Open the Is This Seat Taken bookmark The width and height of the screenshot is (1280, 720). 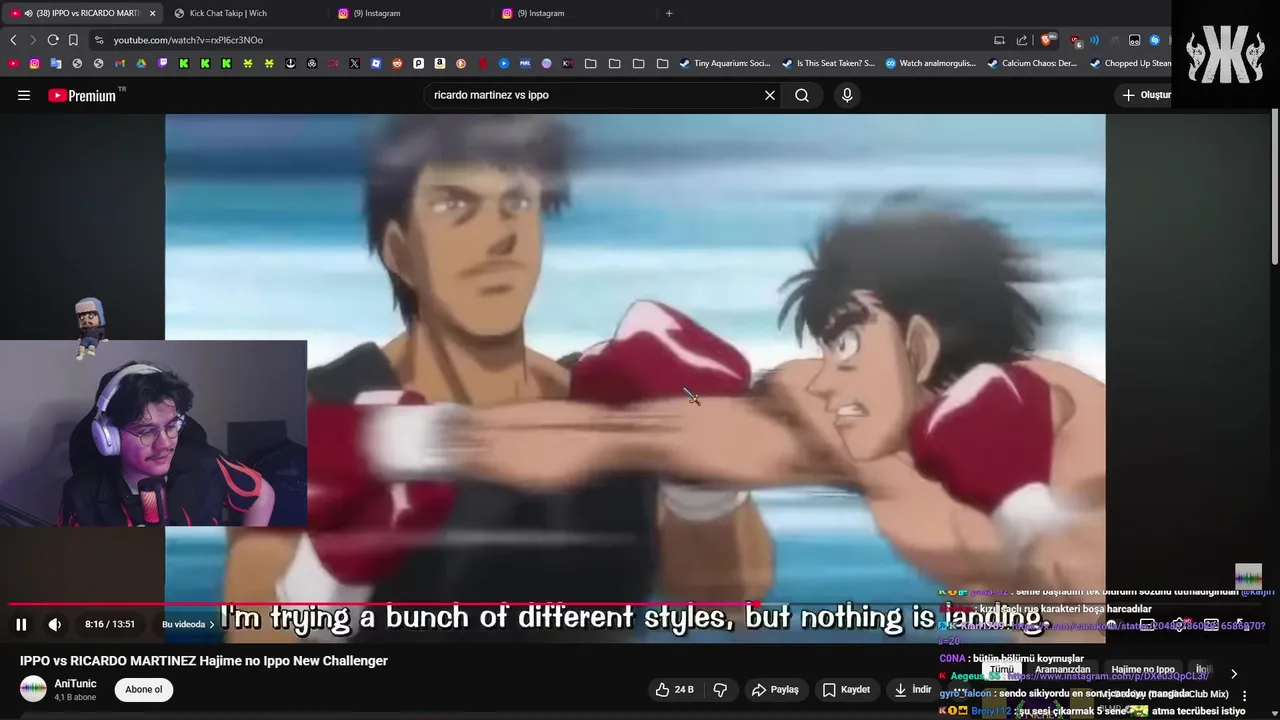828,63
